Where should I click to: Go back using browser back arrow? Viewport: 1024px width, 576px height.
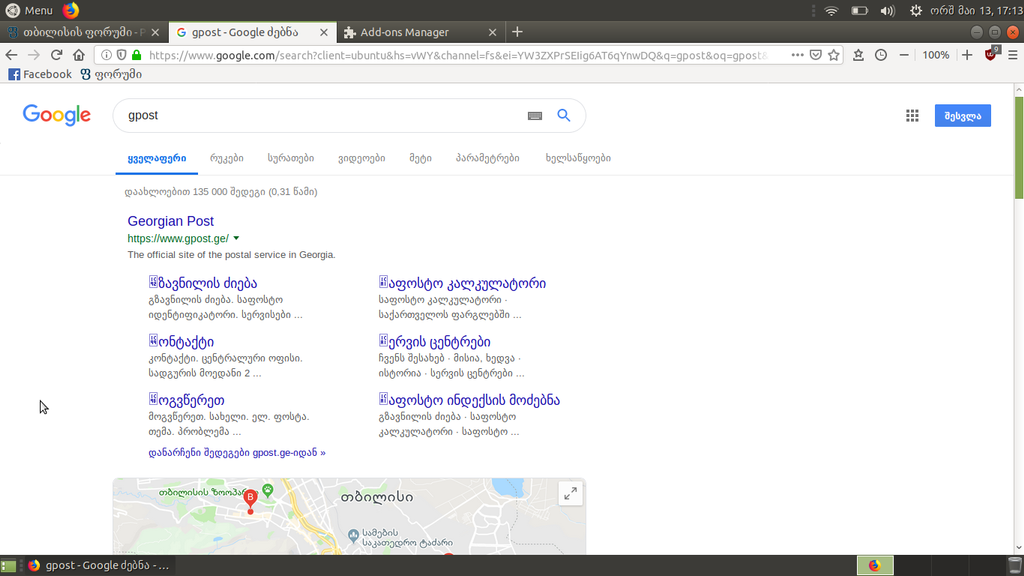[x=11, y=56]
